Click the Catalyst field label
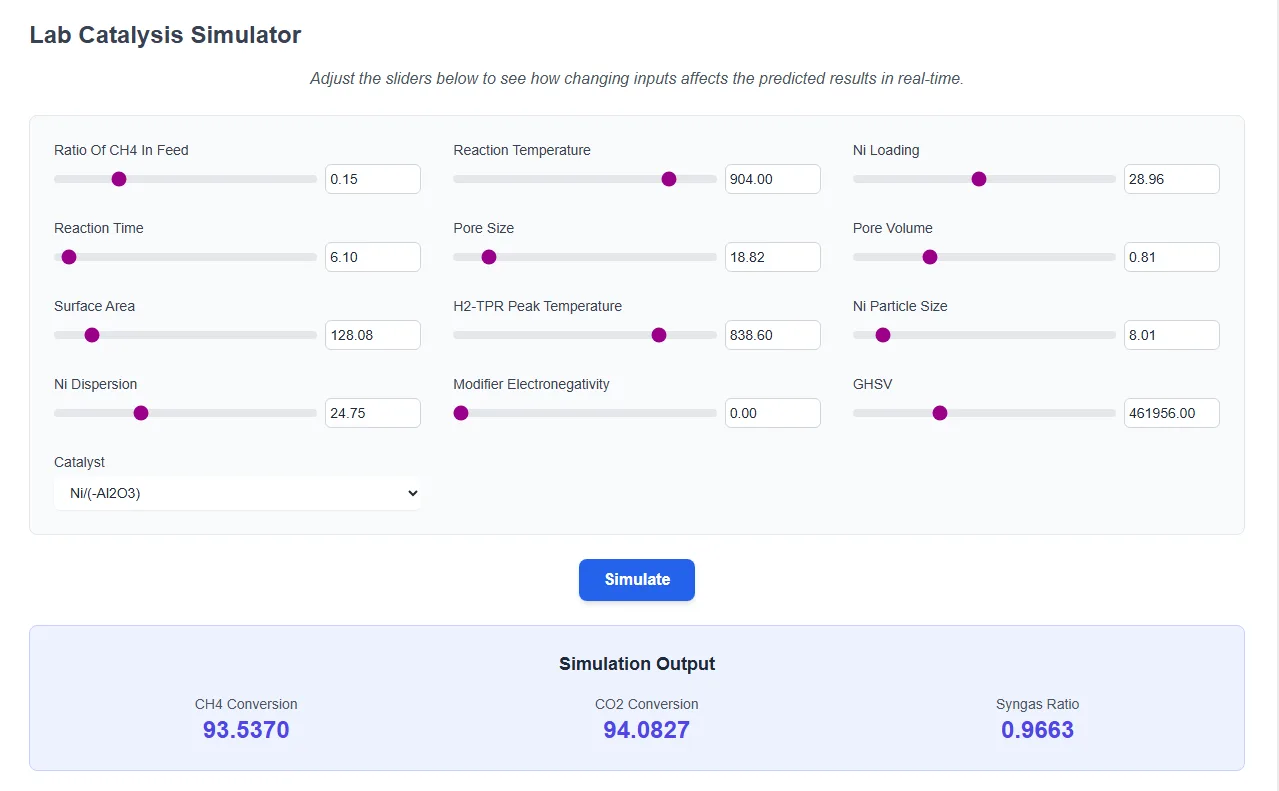1279x791 pixels. tap(79, 462)
